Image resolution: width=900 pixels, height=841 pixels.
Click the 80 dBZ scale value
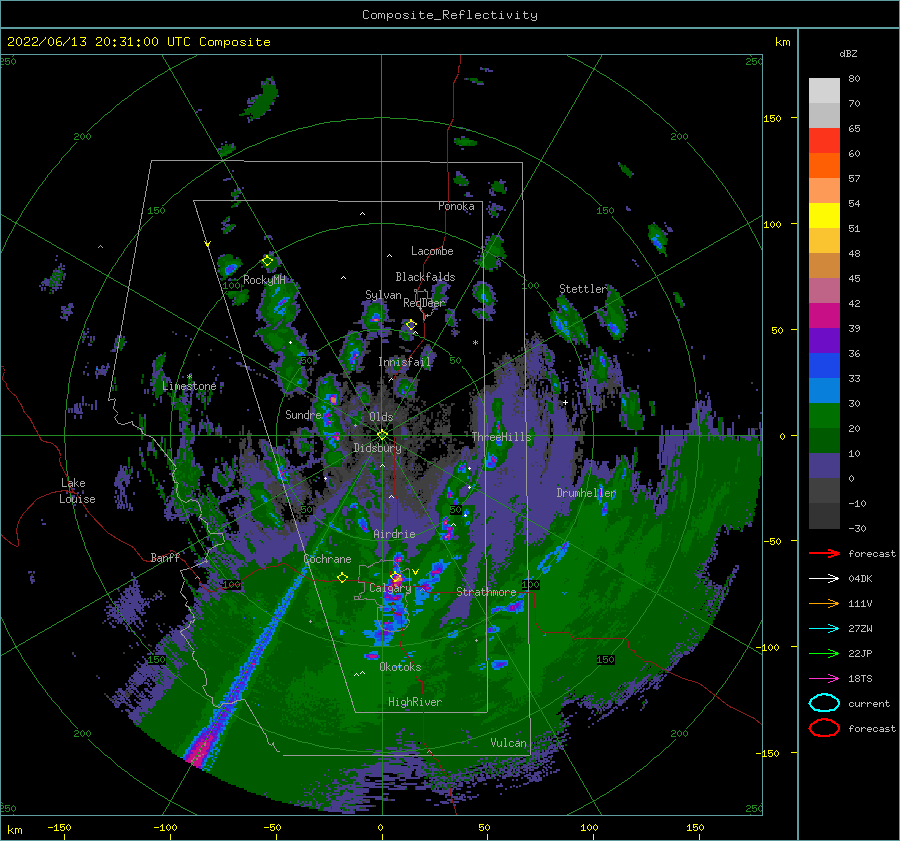[854, 78]
